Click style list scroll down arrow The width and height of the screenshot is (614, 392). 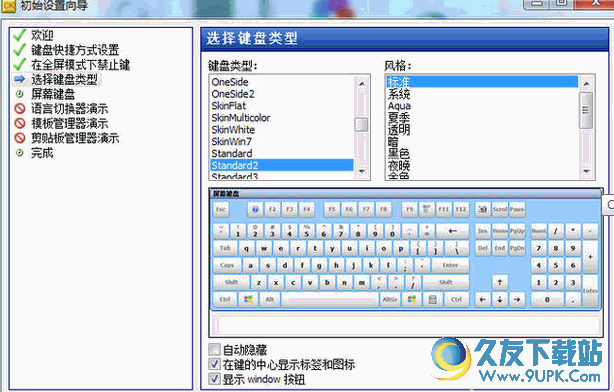[586, 172]
